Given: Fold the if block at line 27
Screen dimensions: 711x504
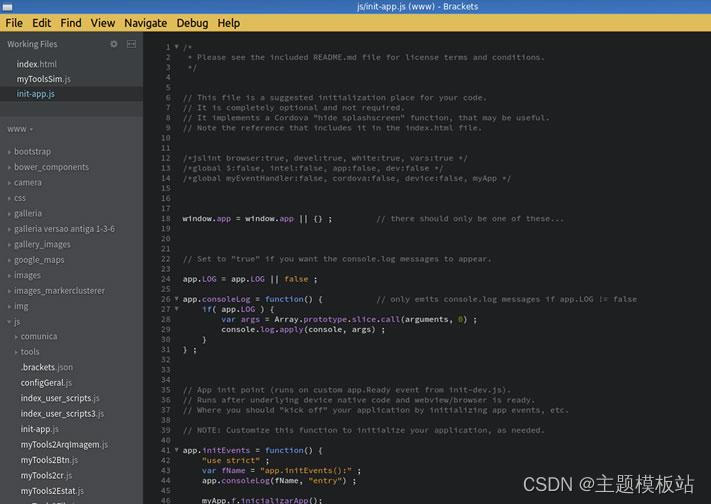Looking at the screenshot, I should click(x=176, y=309).
